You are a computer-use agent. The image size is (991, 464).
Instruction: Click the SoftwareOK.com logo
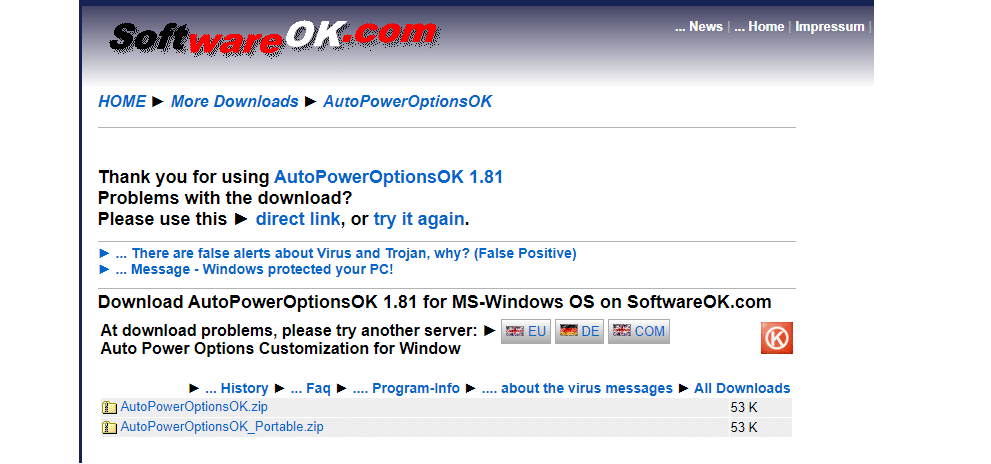pos(274,39)
